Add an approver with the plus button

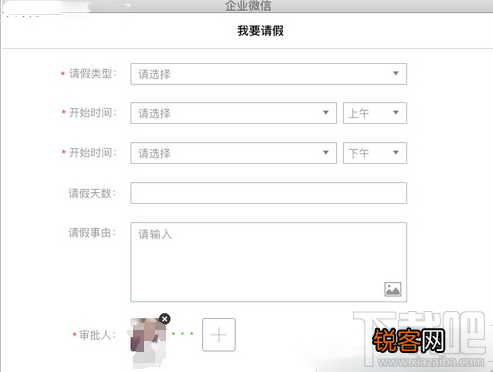click(219, 335)
